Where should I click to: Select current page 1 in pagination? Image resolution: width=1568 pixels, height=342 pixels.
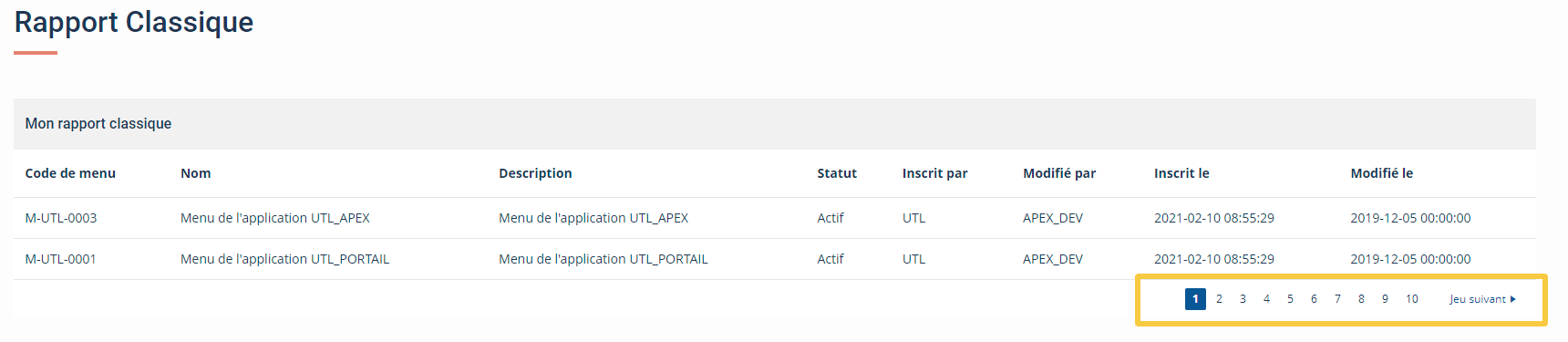click(1195, 299)
